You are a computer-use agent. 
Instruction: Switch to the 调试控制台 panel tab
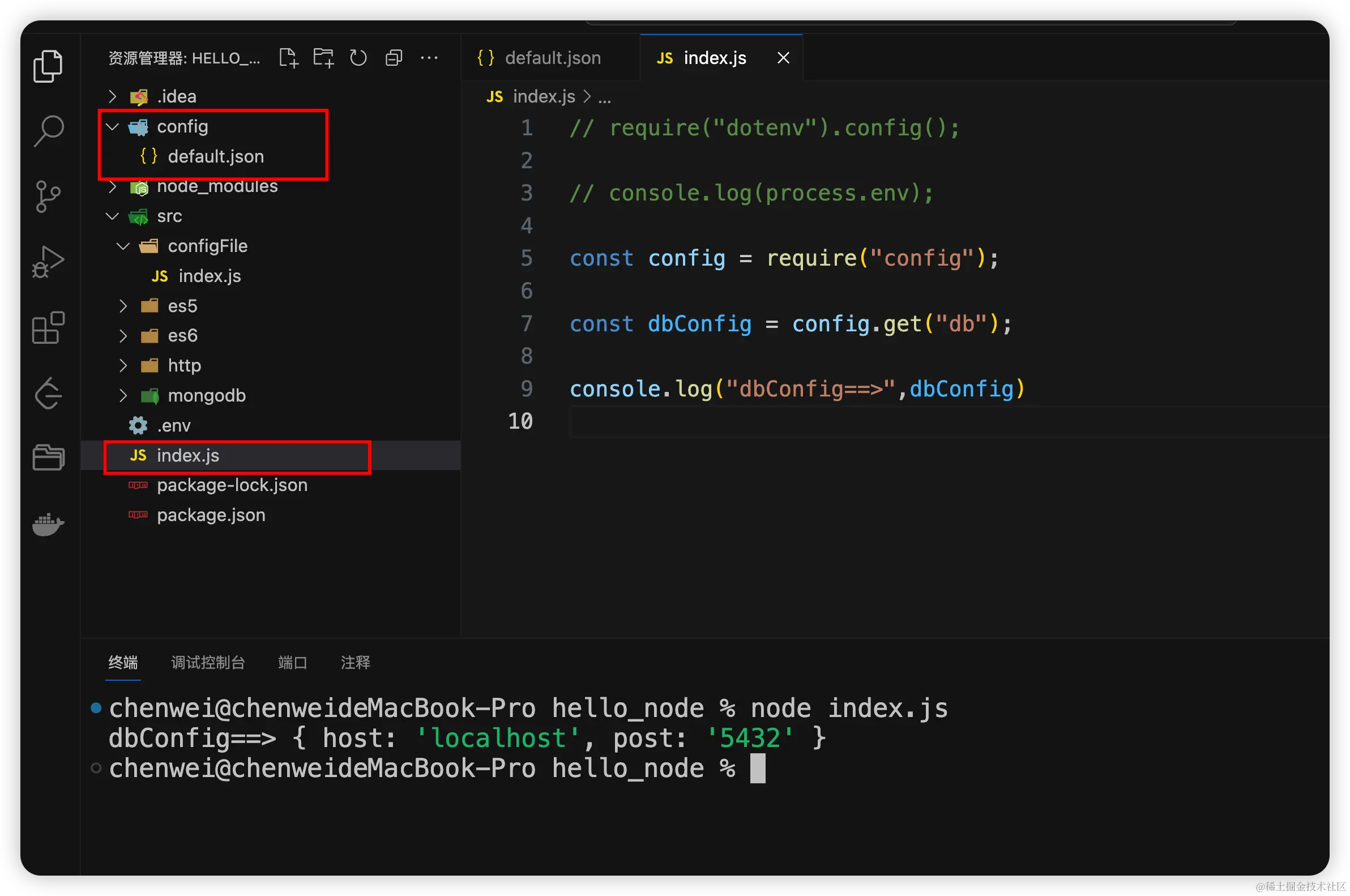208,662
